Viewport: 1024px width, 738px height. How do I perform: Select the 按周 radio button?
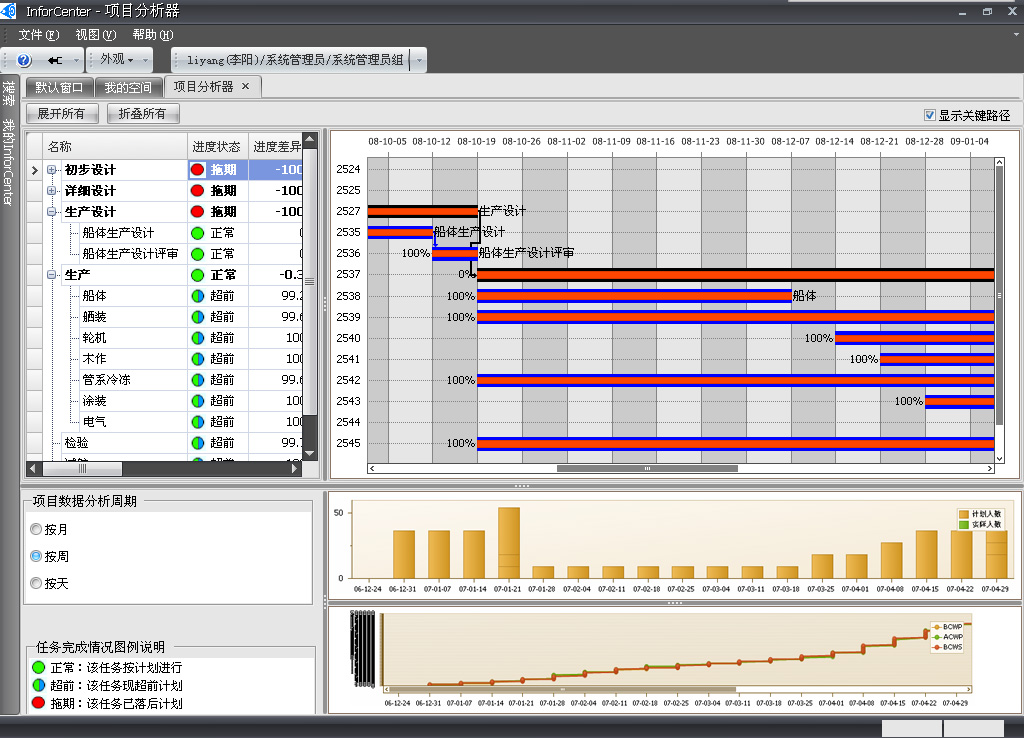(36, 556)
